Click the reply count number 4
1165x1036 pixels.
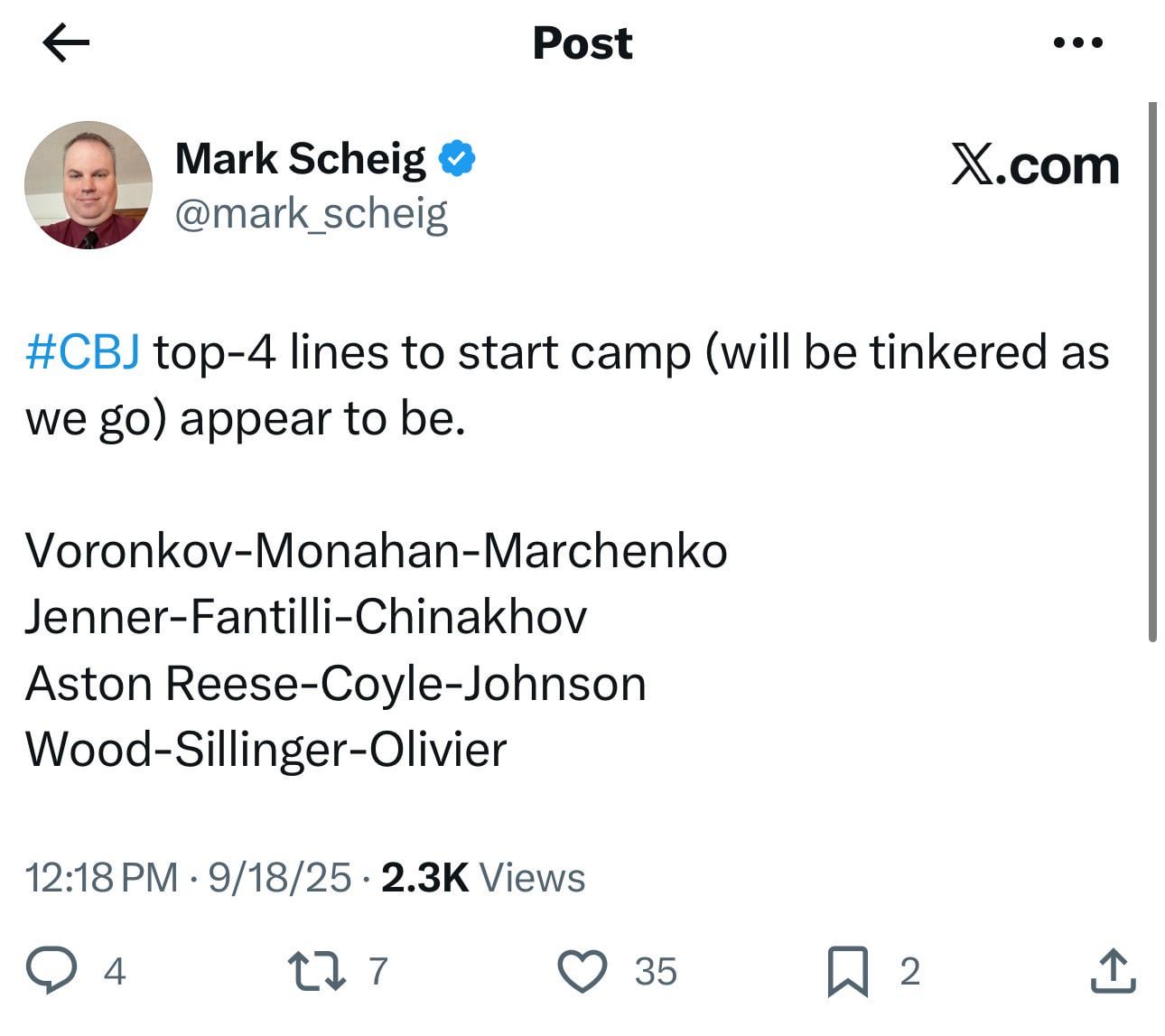pos(114,972)
